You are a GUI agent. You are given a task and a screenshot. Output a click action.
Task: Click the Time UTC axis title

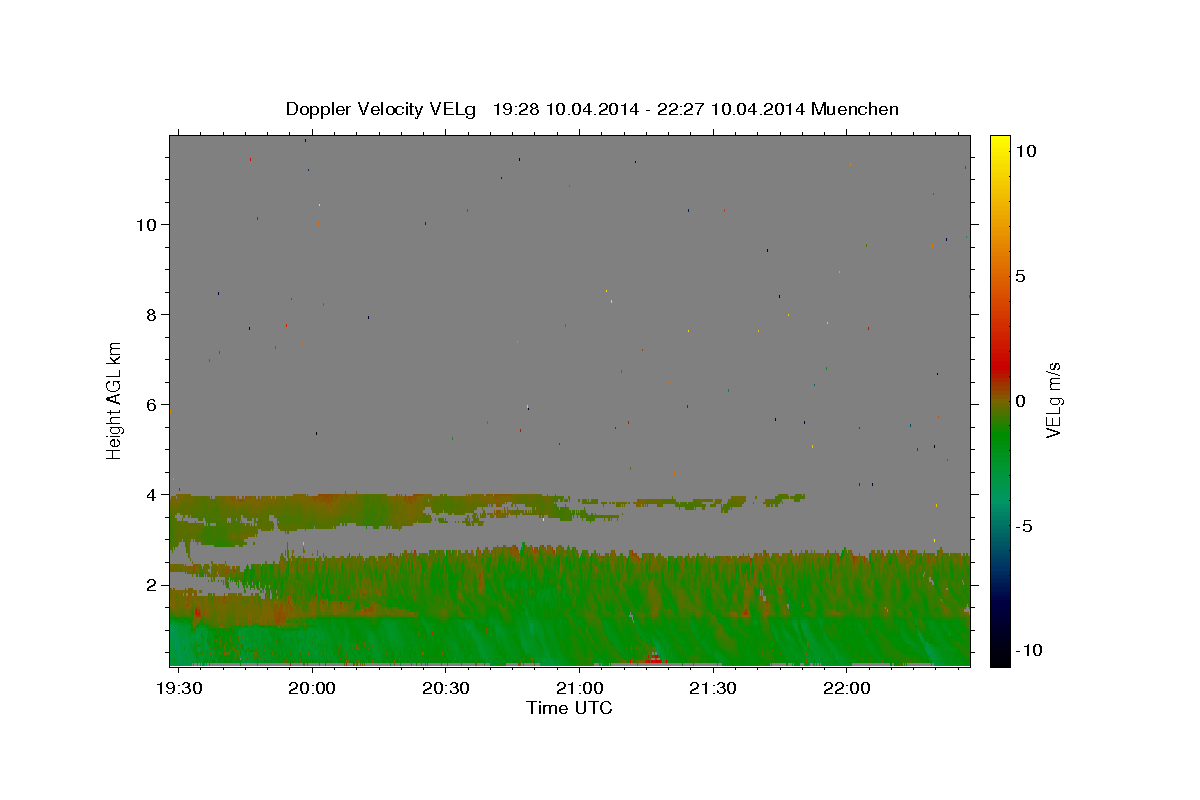point(569,708)
